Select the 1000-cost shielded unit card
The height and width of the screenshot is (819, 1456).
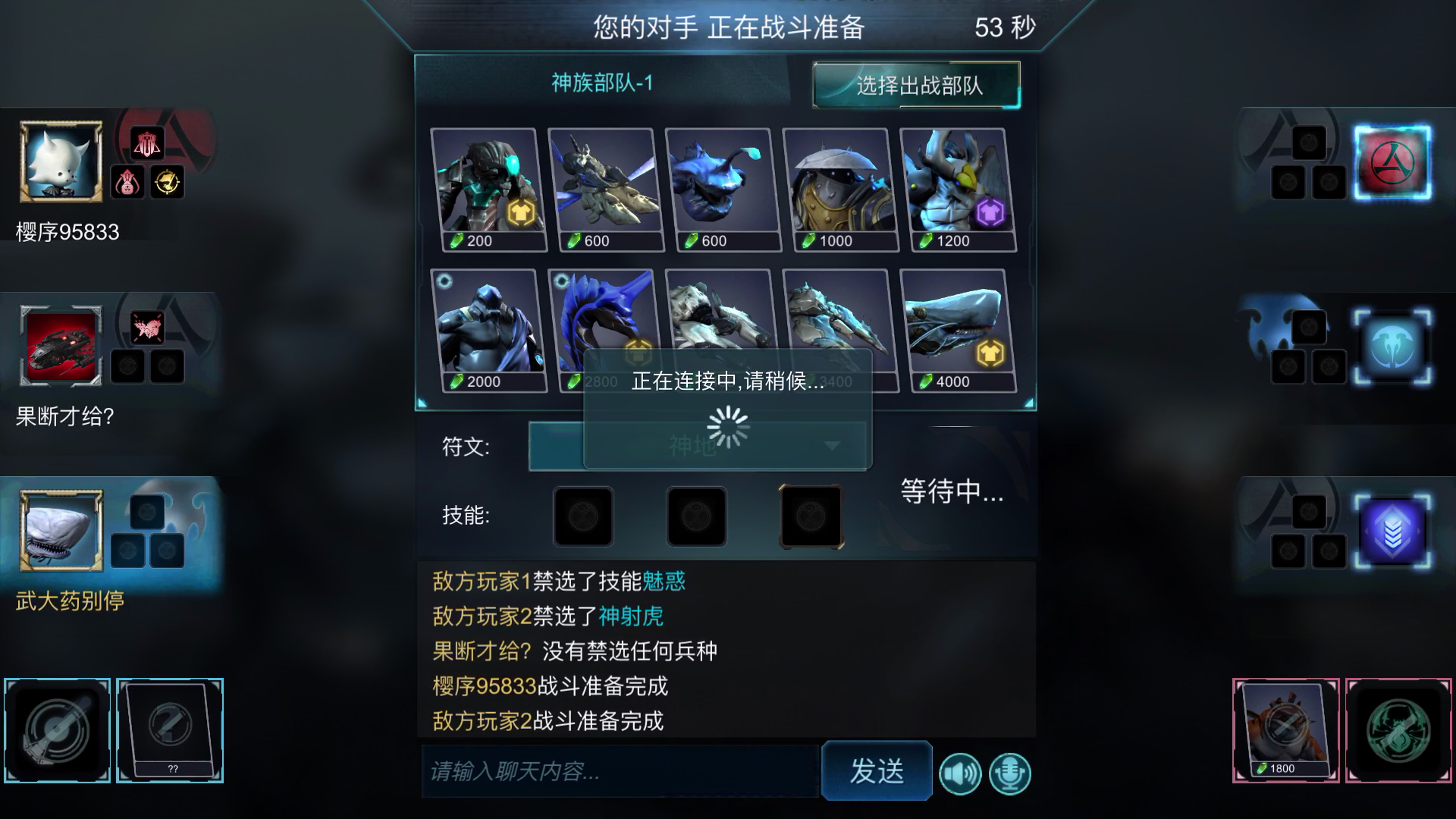pyautogui.click(x=840, y=190)
